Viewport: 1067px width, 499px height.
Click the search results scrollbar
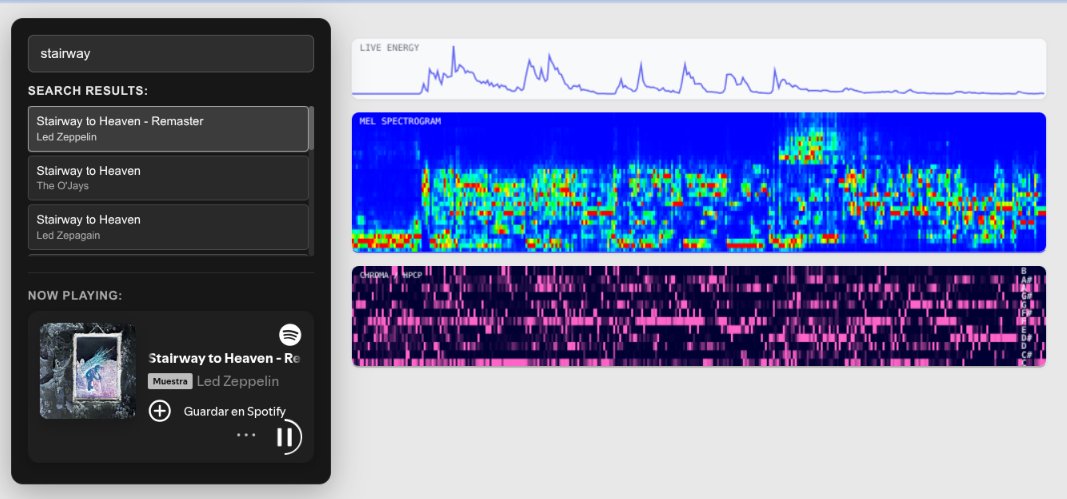click(x=312, y=128)
